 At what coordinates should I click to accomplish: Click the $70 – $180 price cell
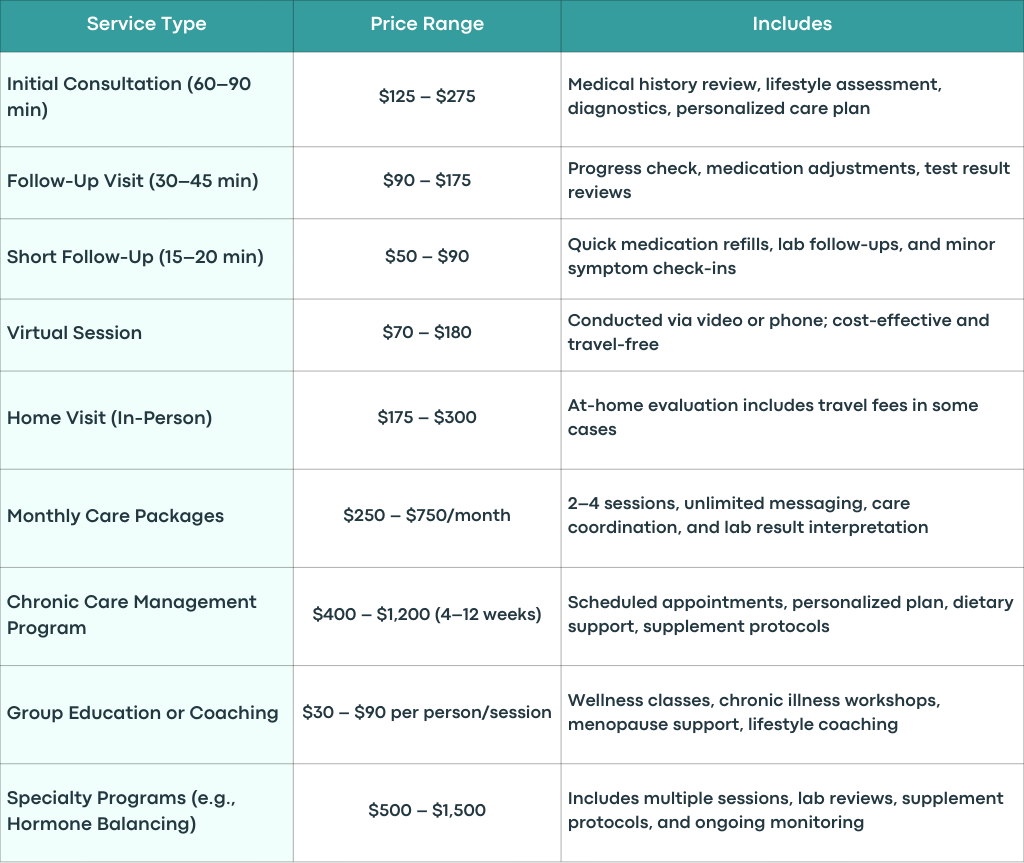click(427, 335)
